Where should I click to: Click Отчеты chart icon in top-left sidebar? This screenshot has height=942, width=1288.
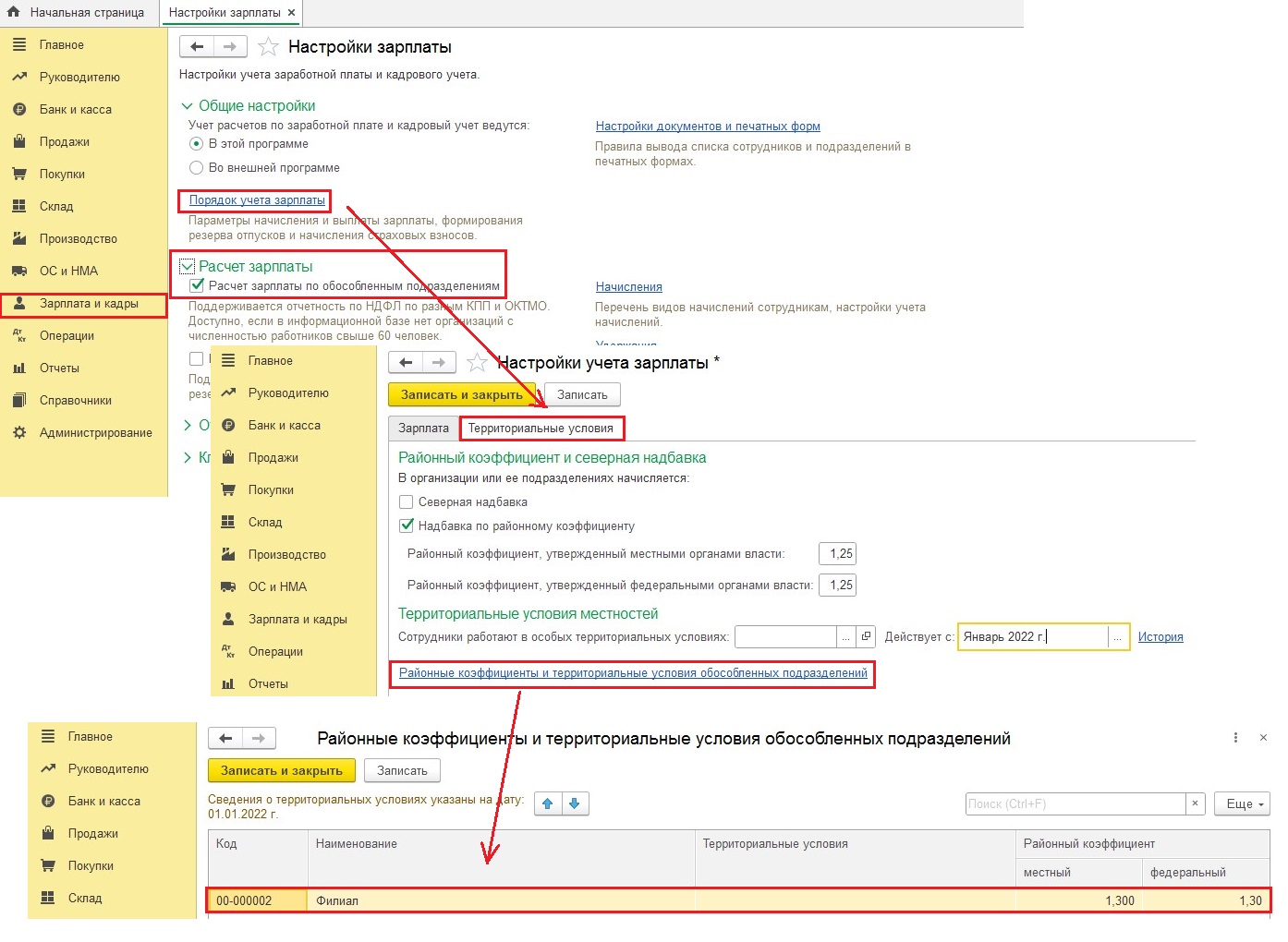(x=19, y=368)
